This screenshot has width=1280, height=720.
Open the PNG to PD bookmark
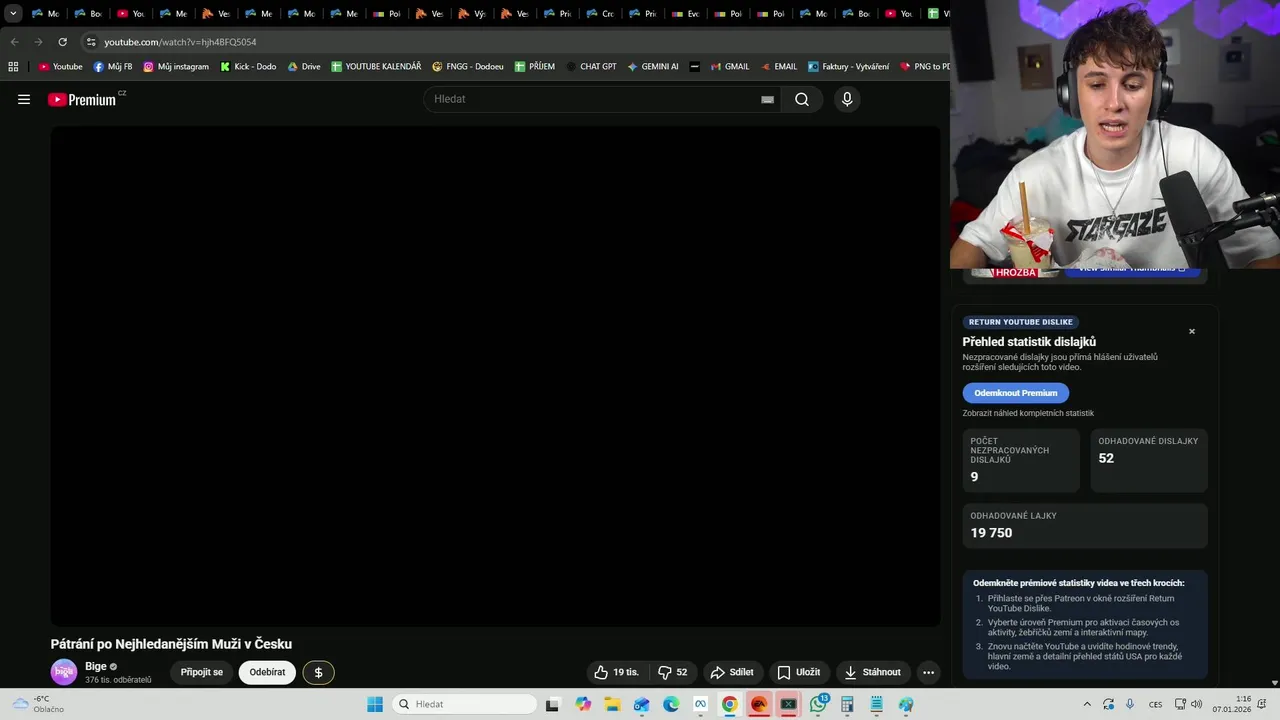point(925,67)
